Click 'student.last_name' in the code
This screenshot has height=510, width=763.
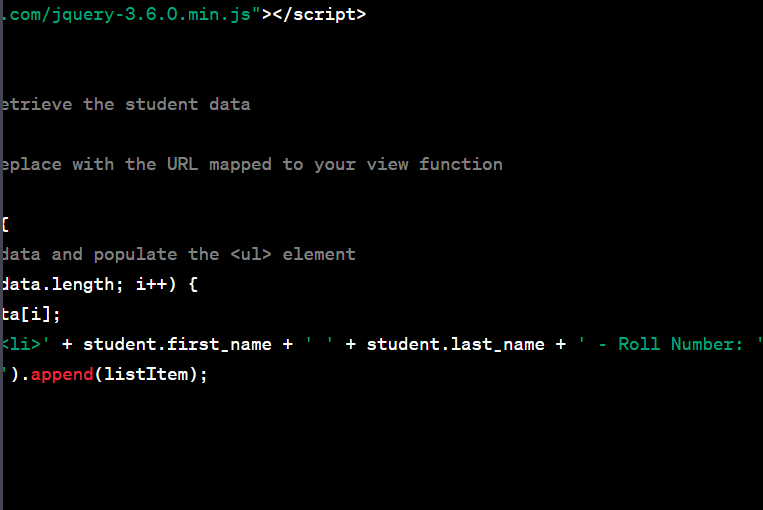tap(455, 344)
